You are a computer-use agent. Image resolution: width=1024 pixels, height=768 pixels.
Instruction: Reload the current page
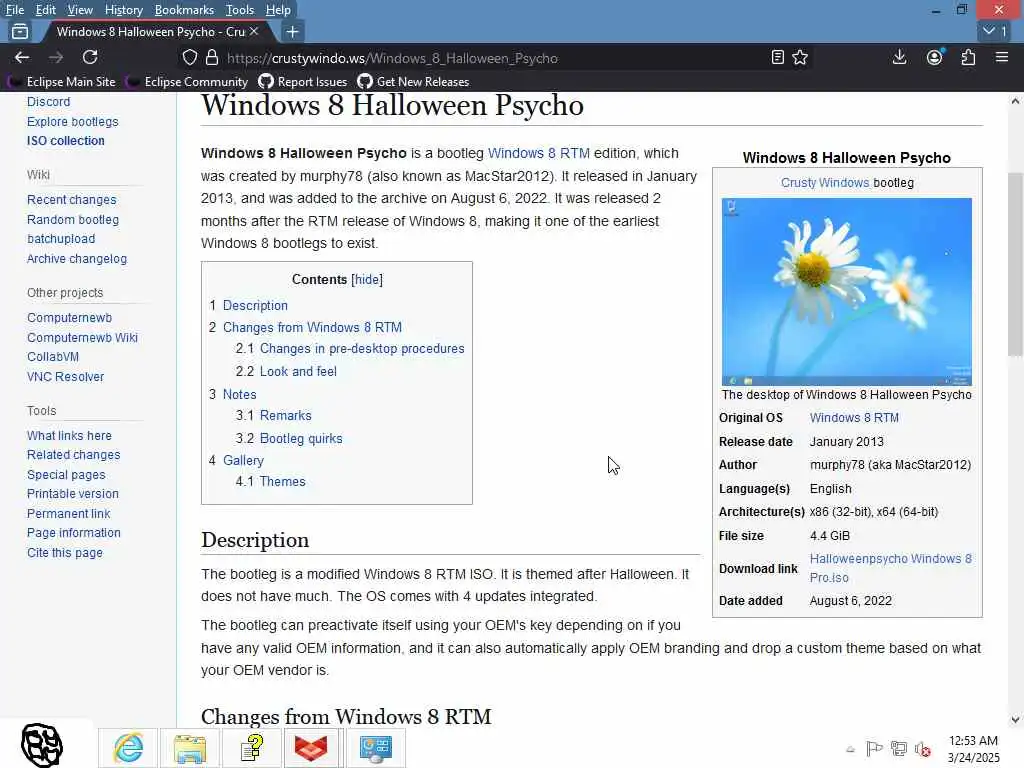(90, 57)
